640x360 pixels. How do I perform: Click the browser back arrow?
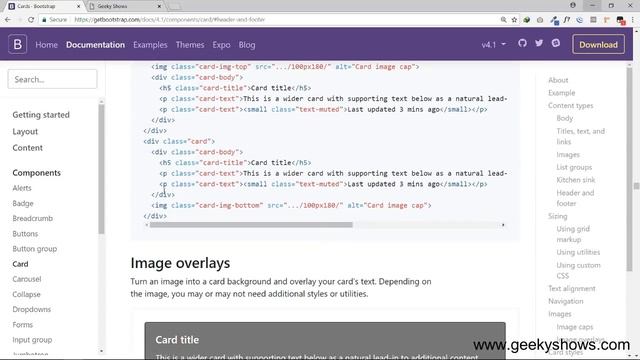point(8,19)
